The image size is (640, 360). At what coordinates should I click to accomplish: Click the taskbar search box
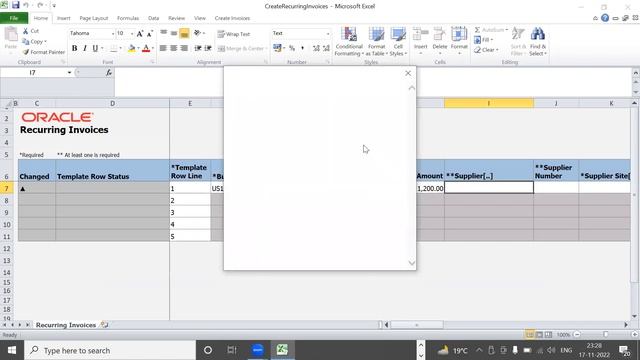(110, 350)
